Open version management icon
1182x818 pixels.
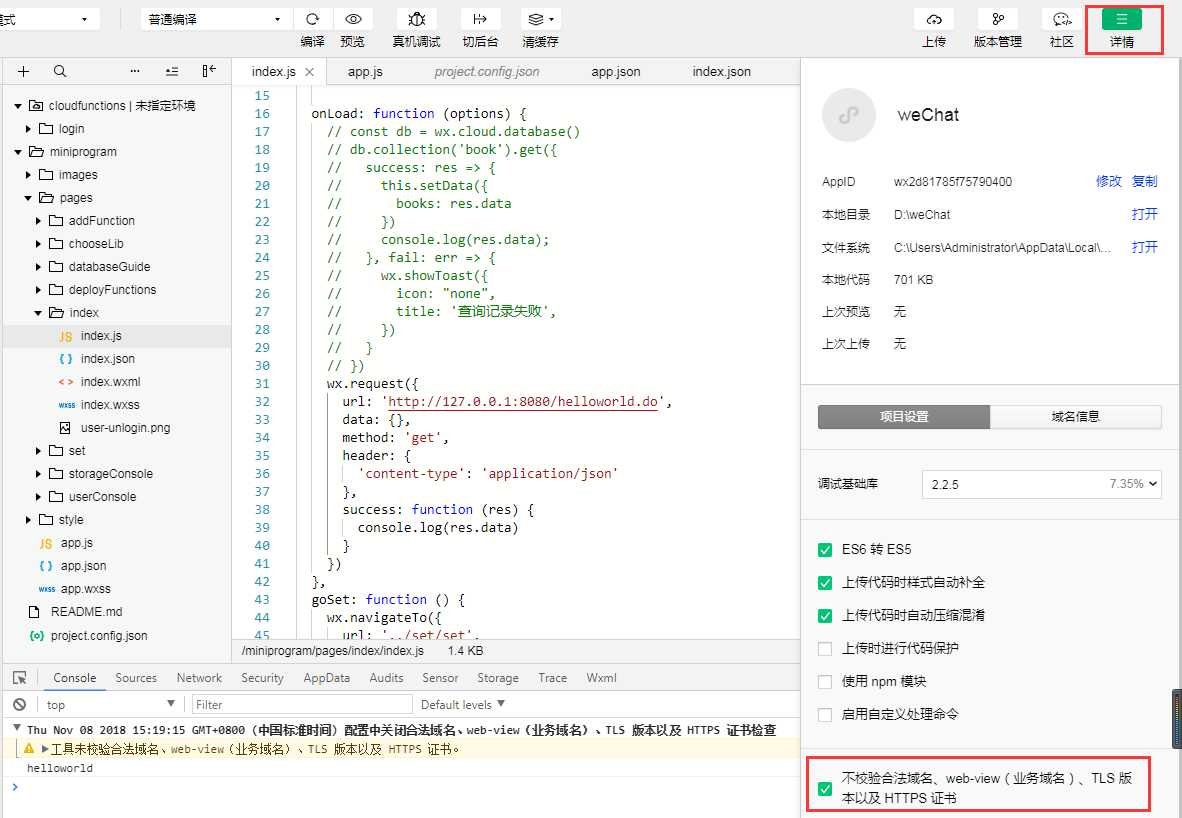pyautogui.click(x=997, y=20)
